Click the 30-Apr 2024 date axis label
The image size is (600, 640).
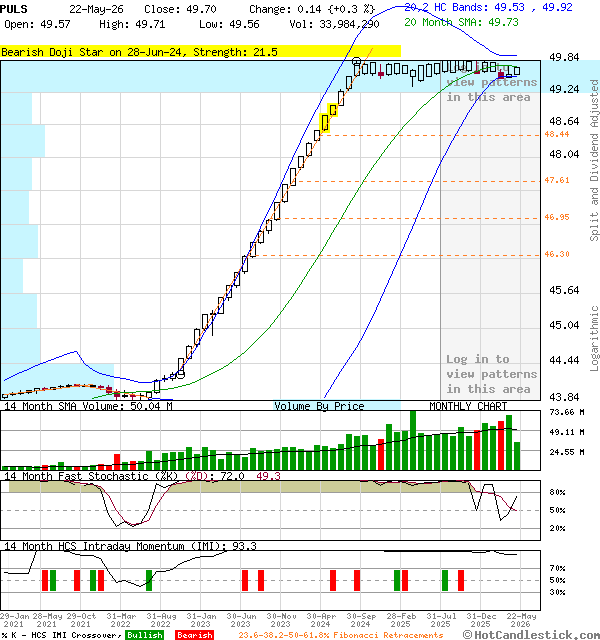coord(321,620)
